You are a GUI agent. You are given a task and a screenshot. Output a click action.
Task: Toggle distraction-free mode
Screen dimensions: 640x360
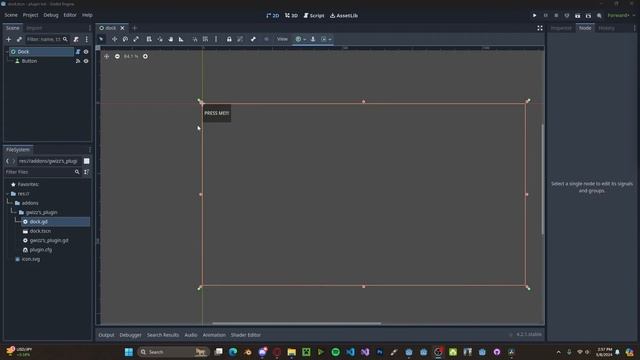tap(540, 28)
